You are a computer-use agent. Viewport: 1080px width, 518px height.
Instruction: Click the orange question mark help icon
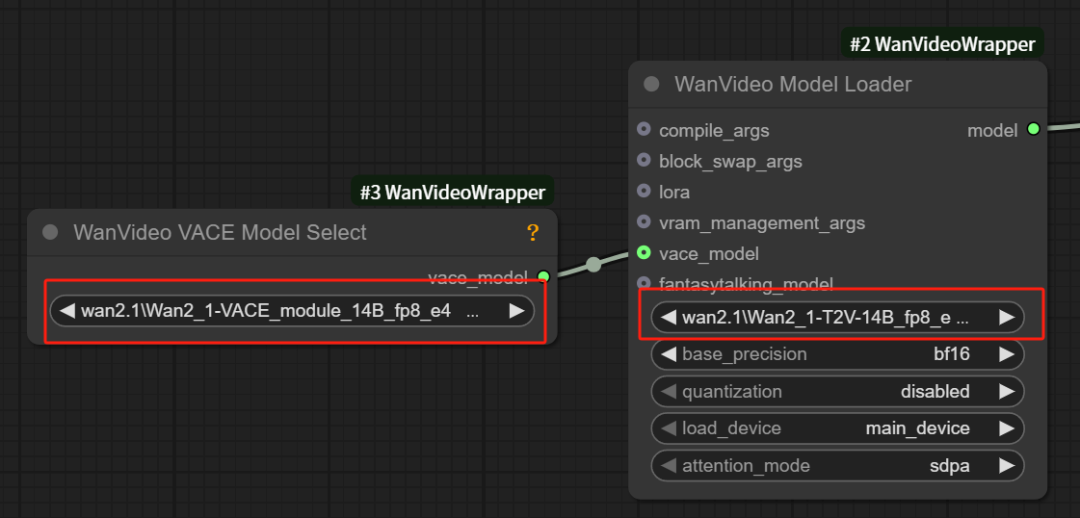533,233
